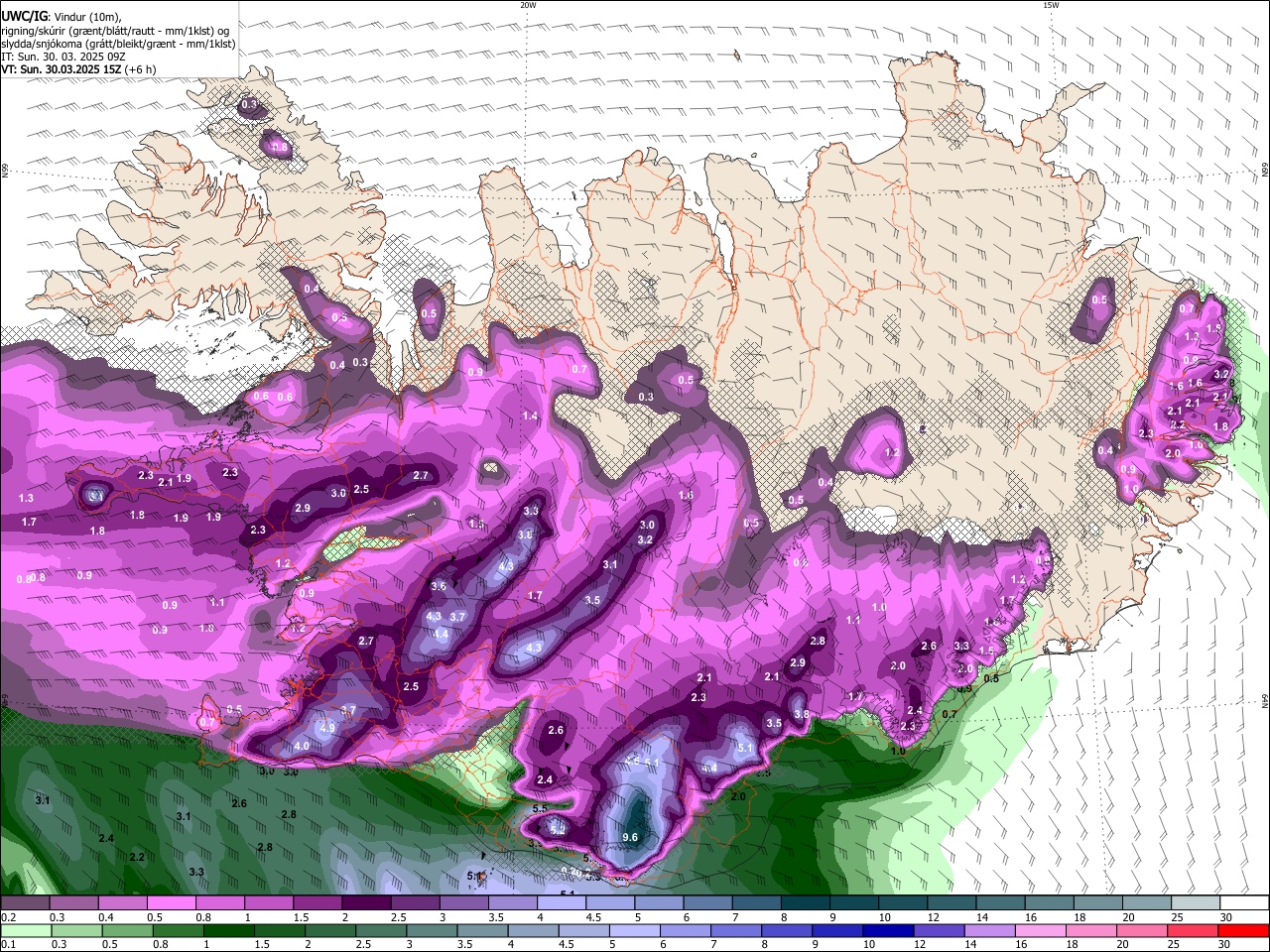Click the light gray 25–30 swatch, upper row
This screenshot has height=952, width=1270.
click(x=1196, y=902)
